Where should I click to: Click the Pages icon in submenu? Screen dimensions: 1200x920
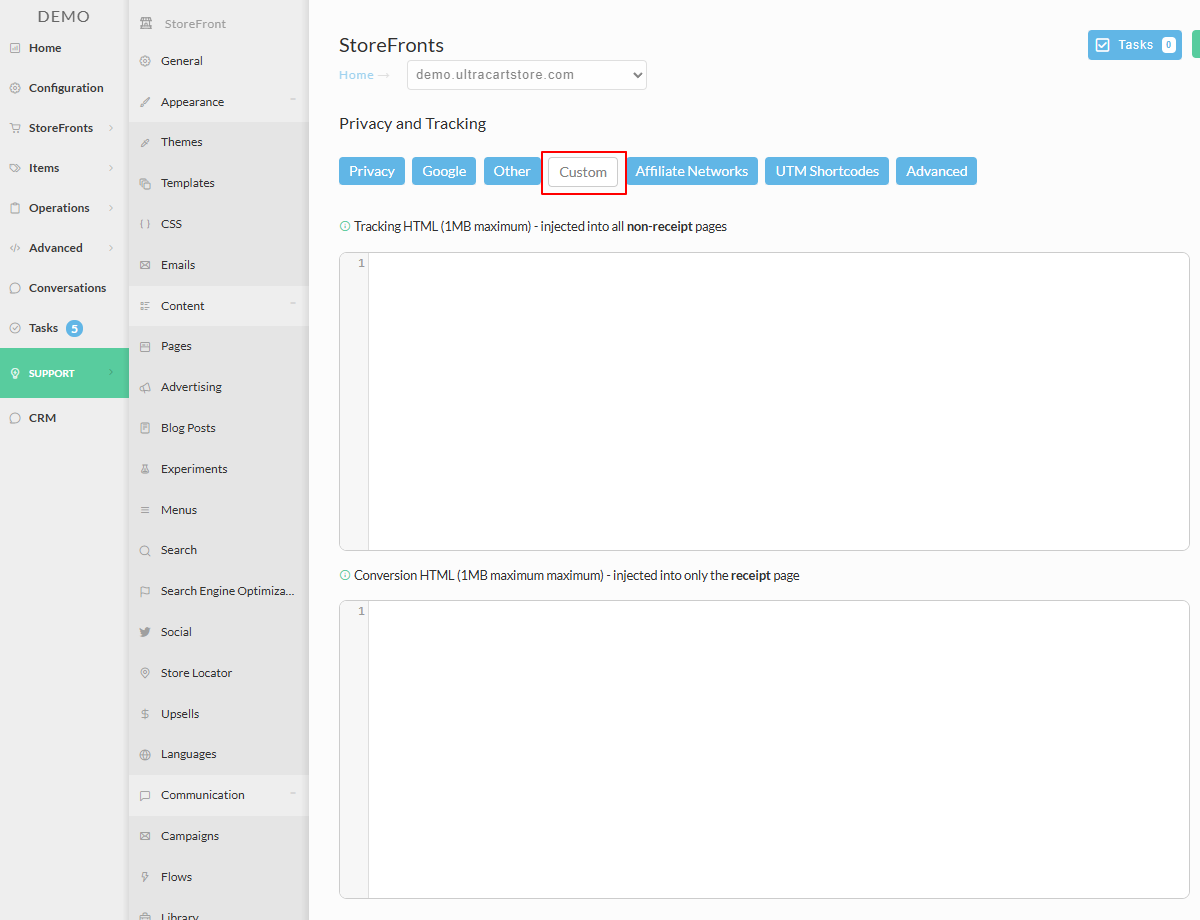pyautogui.click(x=145, y=346)
